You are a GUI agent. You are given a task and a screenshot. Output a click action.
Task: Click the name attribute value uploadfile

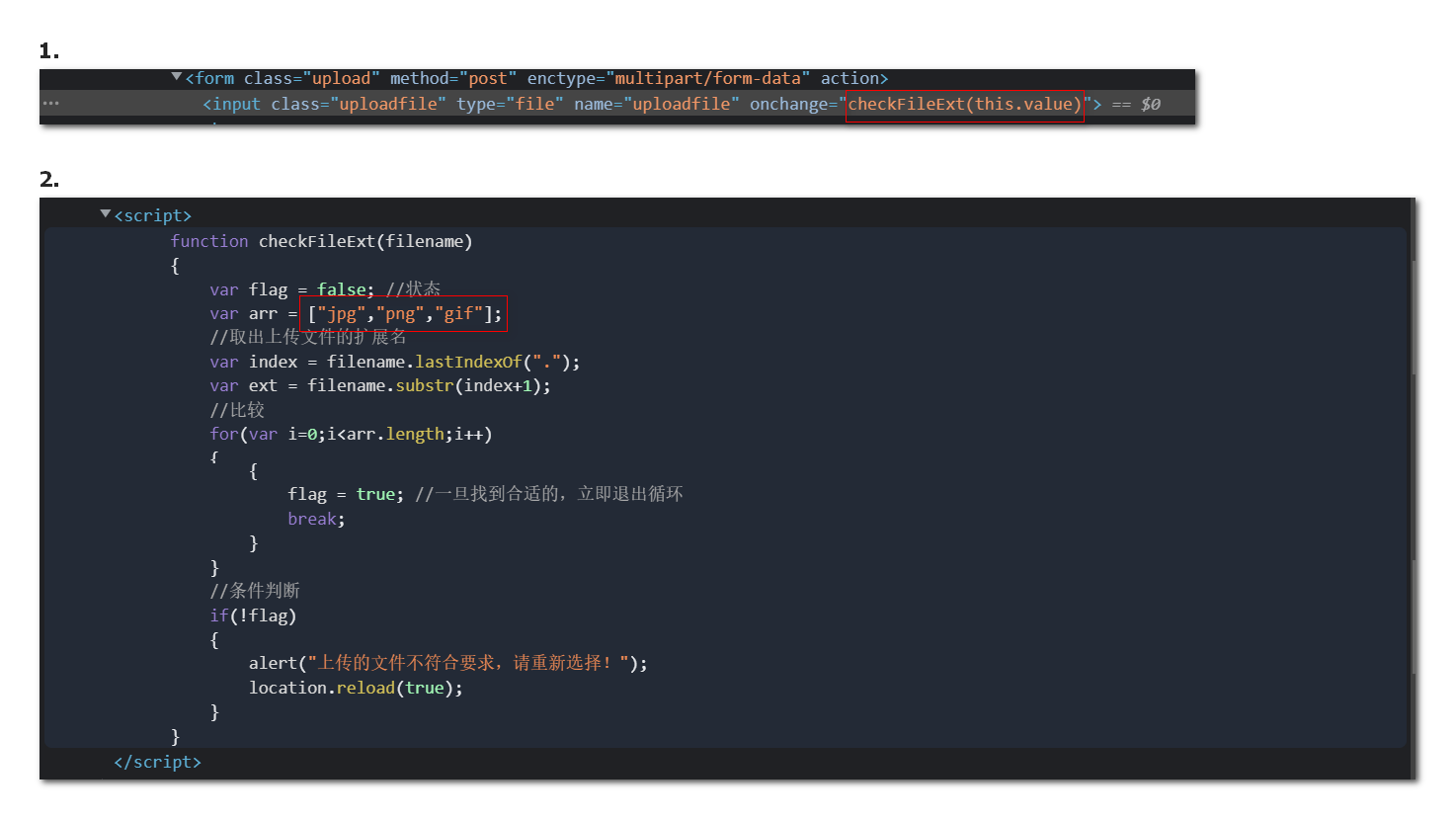681,105
